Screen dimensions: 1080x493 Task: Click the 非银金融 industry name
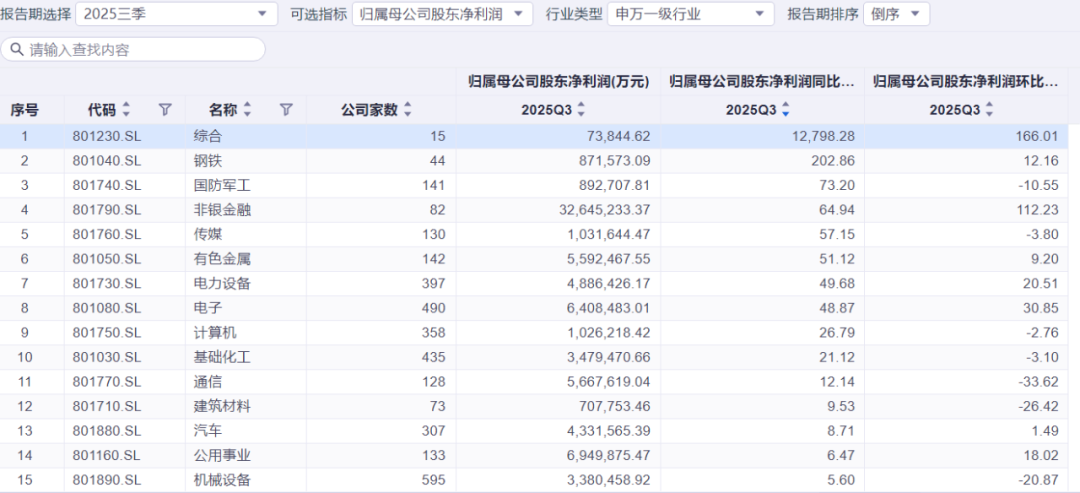222,210
